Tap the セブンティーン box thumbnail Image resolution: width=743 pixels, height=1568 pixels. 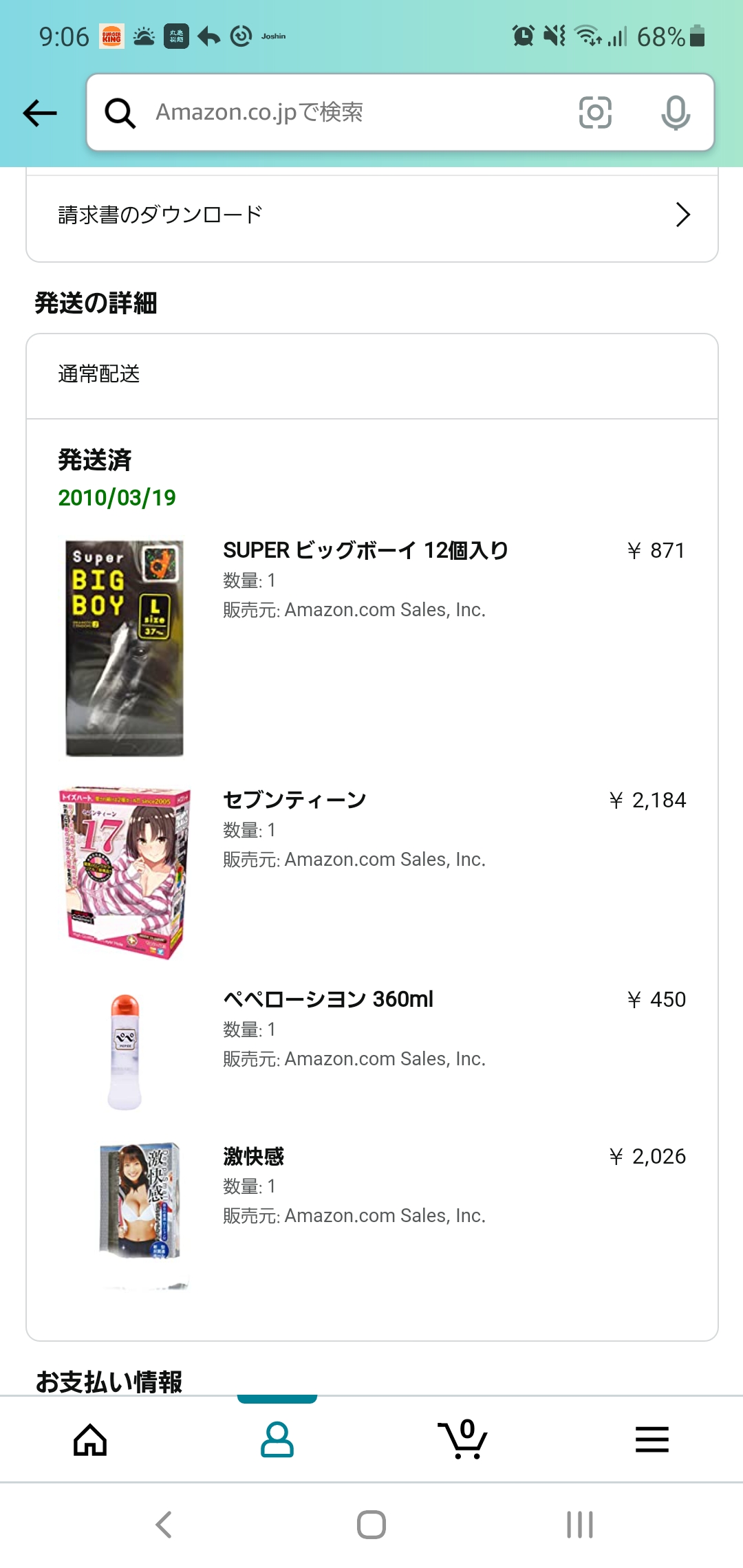125,870
